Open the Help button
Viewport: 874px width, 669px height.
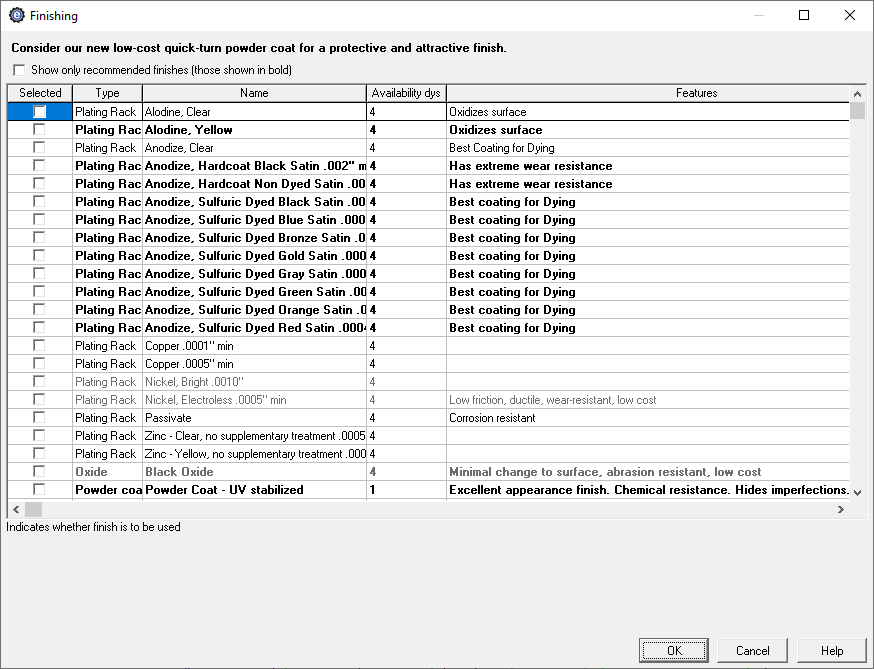pos(832,651)
